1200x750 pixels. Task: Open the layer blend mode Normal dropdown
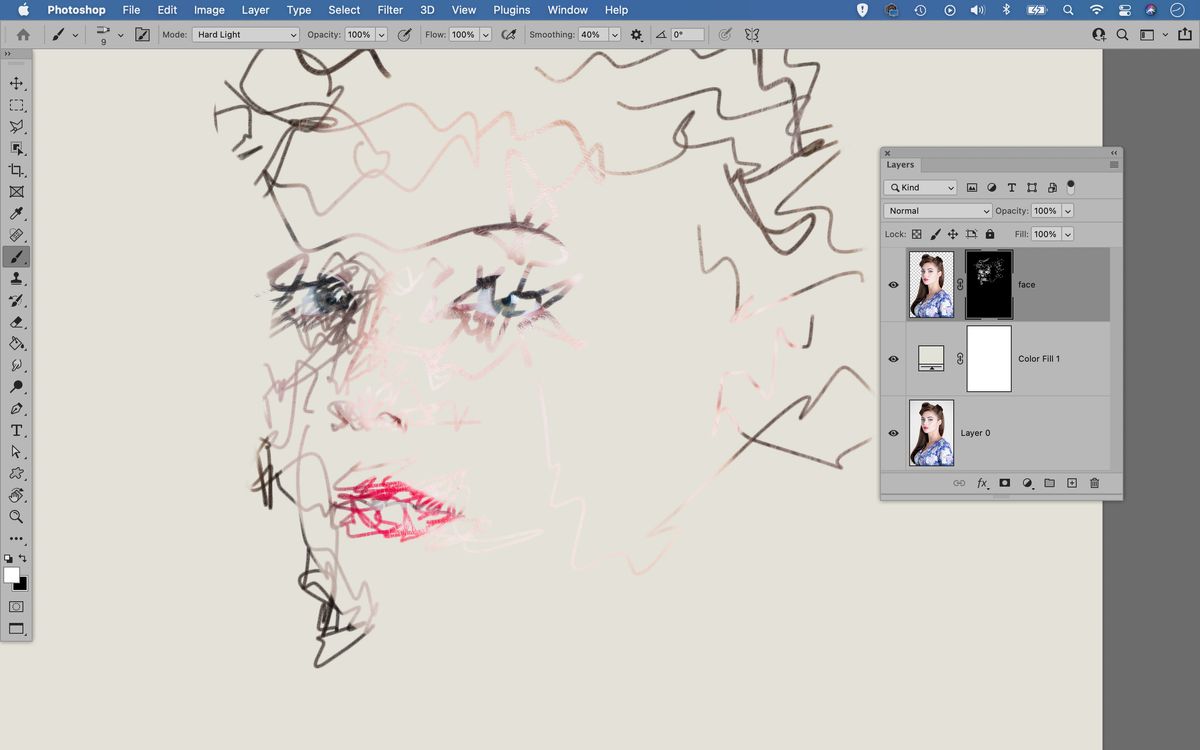pos(936,210)
